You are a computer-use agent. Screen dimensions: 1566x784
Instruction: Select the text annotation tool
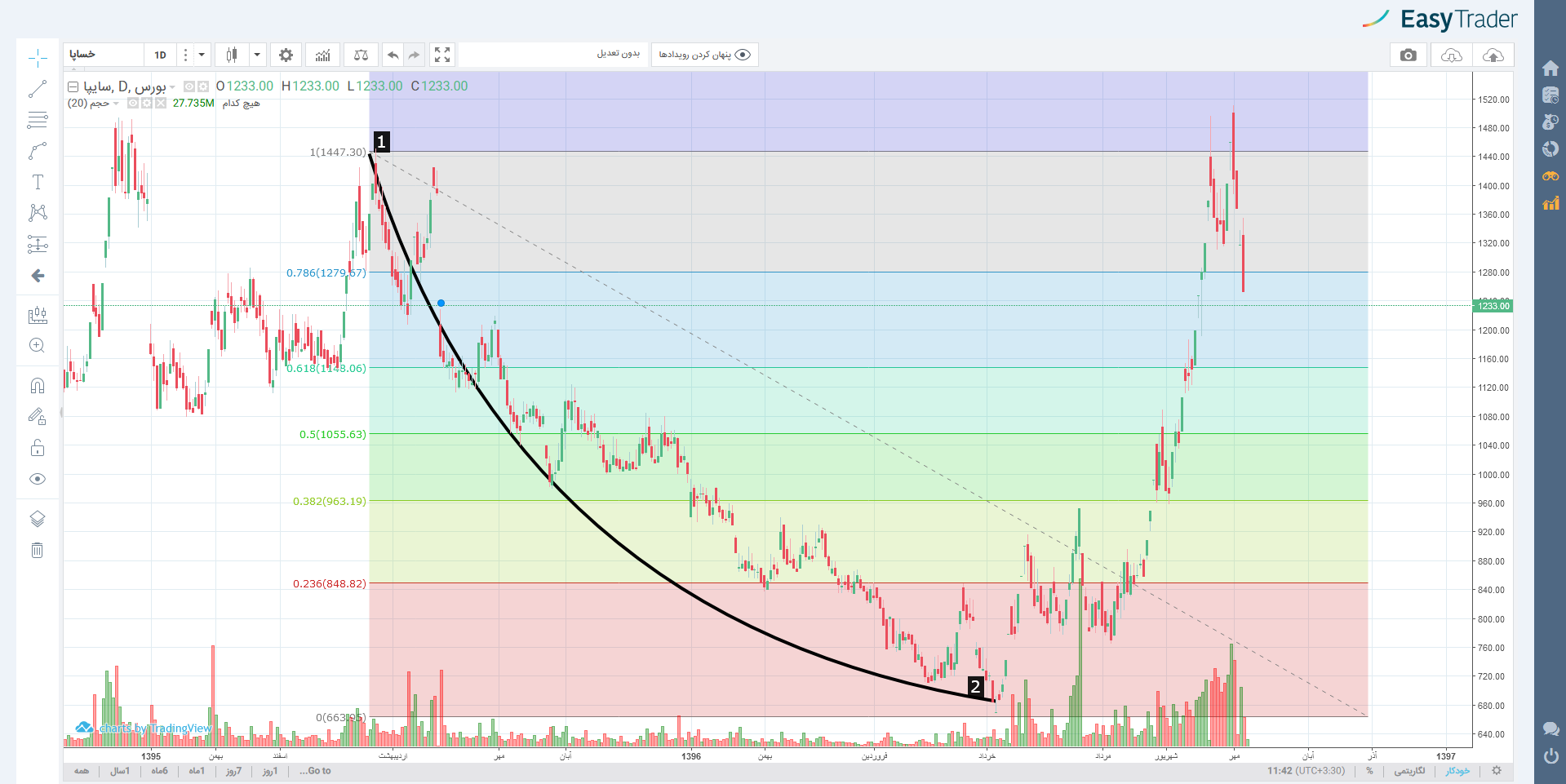pos(38,181)
